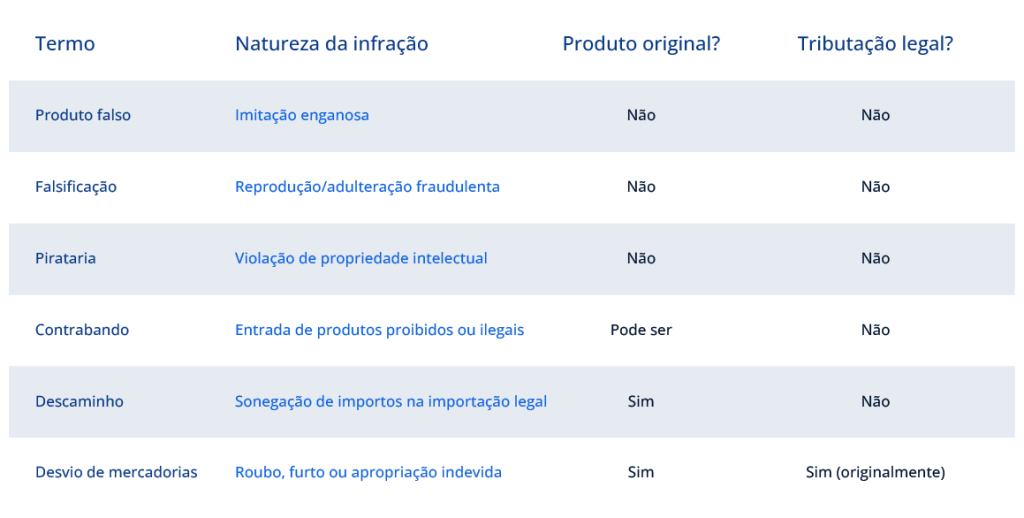
Task: Open the 'Imitação enganosa' link
Action: coord(302,115)
